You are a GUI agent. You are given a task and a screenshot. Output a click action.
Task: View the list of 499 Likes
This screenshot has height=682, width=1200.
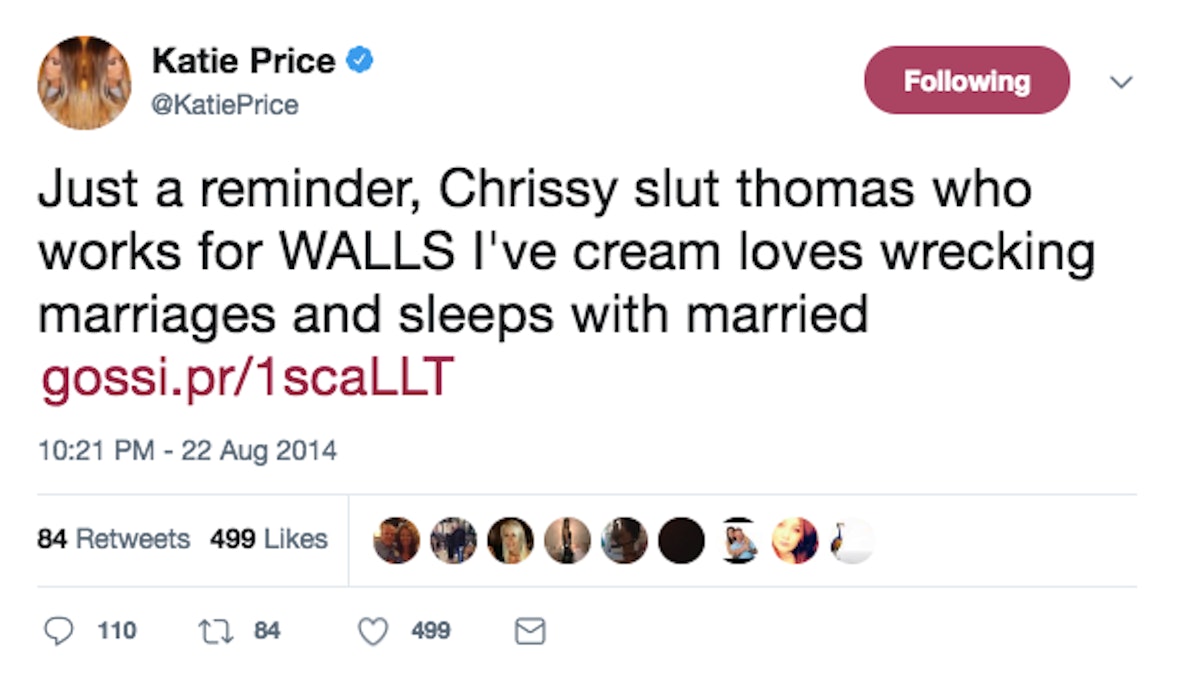coord(268,539)
